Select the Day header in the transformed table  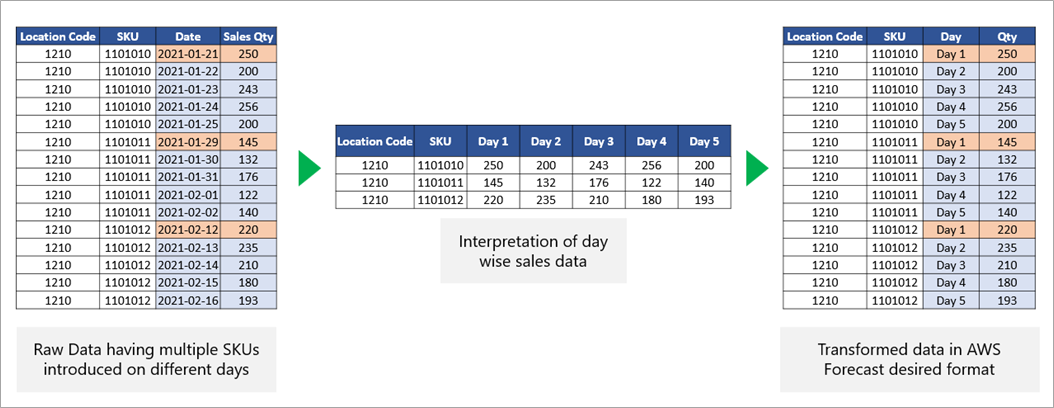952,37
